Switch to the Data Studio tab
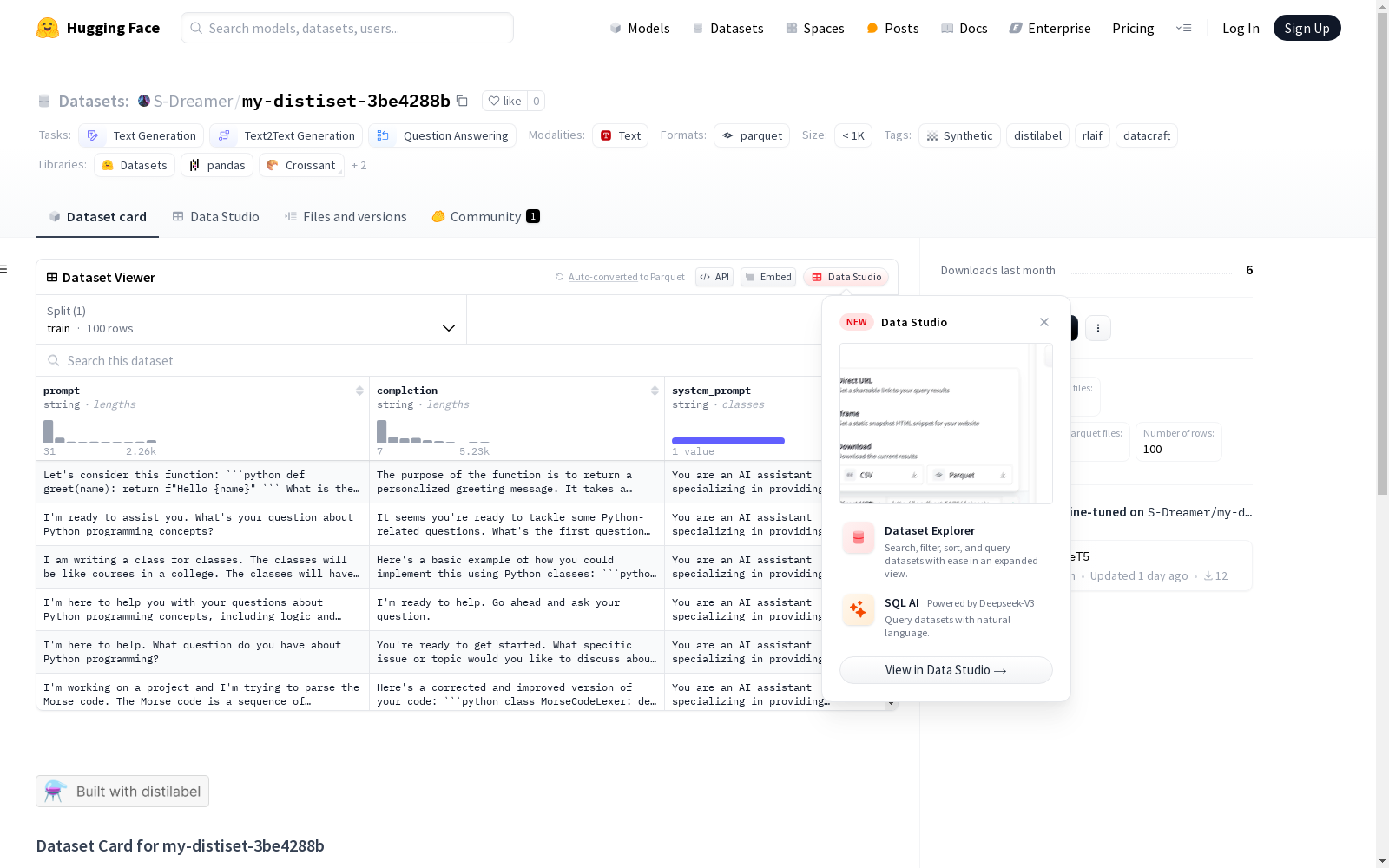Image resolution: width=1389 pixels, height=868 pixels. tap(215, 216)
